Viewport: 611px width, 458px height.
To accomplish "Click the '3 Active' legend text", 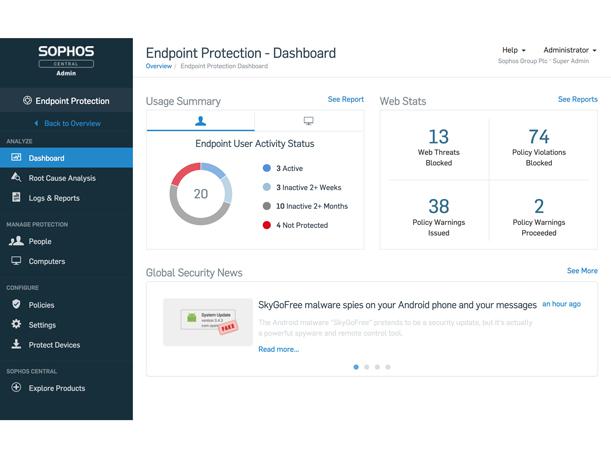I will pos(290,168).
